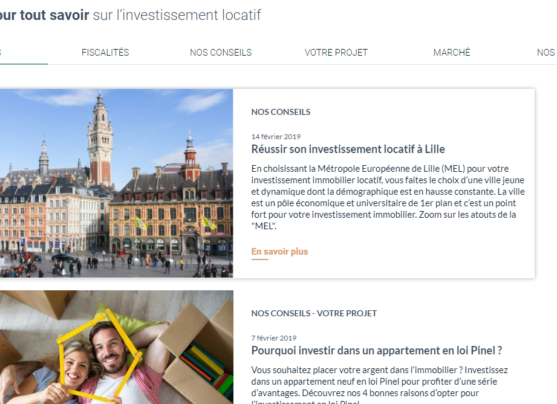The image size is (557, 404).
Task: Open article Réussir son investissement locatif à Lille
Action: [x=348, y=149]
